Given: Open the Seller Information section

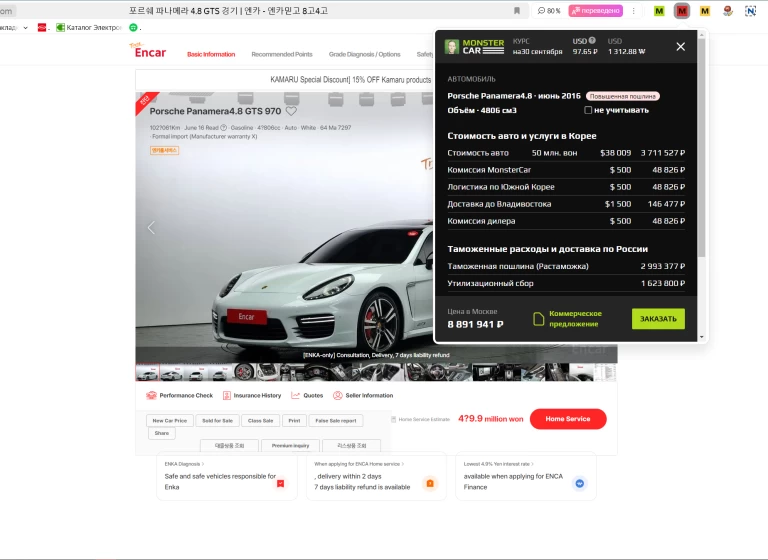Looking at the screenshot, I should coord(363,395).
